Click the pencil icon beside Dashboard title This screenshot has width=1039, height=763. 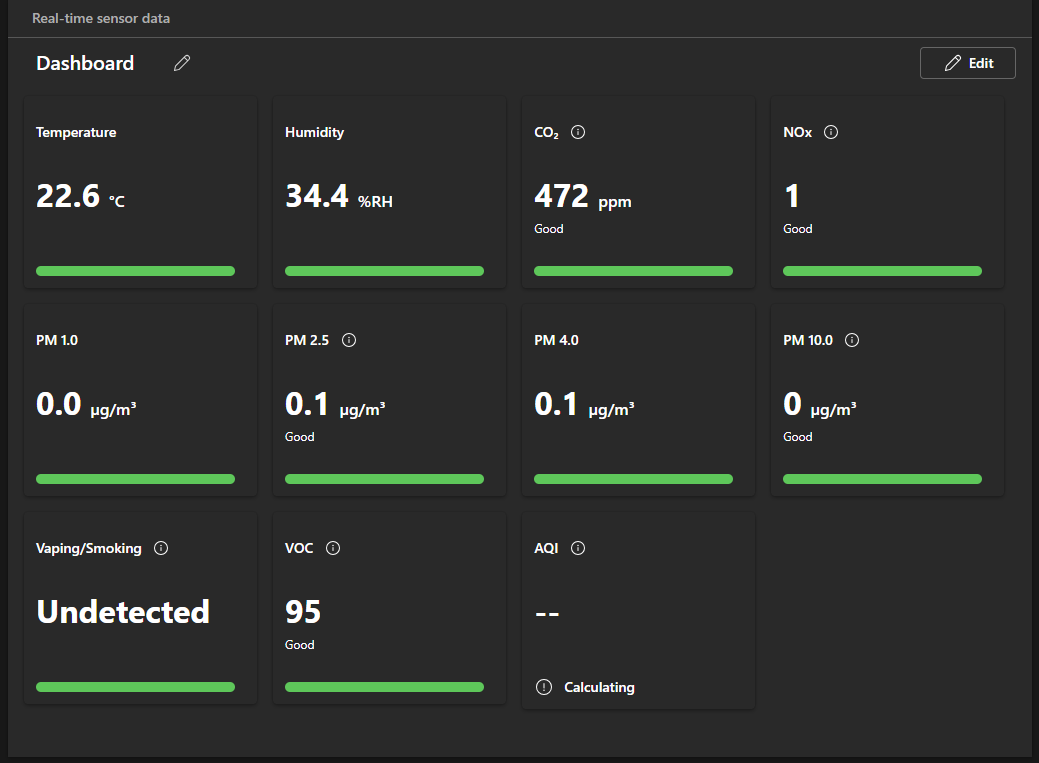pyautogui.click(x=181, y=63)
